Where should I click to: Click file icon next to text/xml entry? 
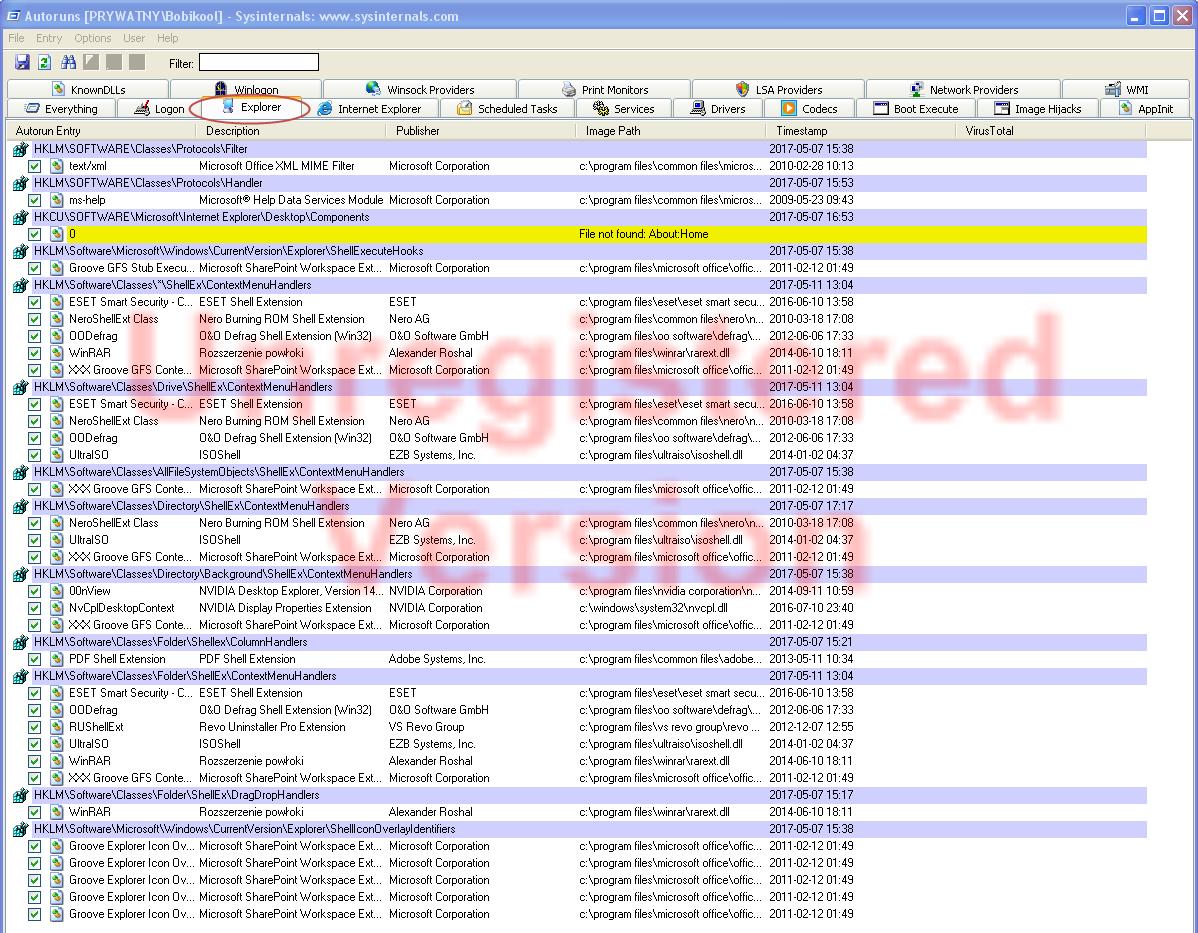tap(57, 166)
